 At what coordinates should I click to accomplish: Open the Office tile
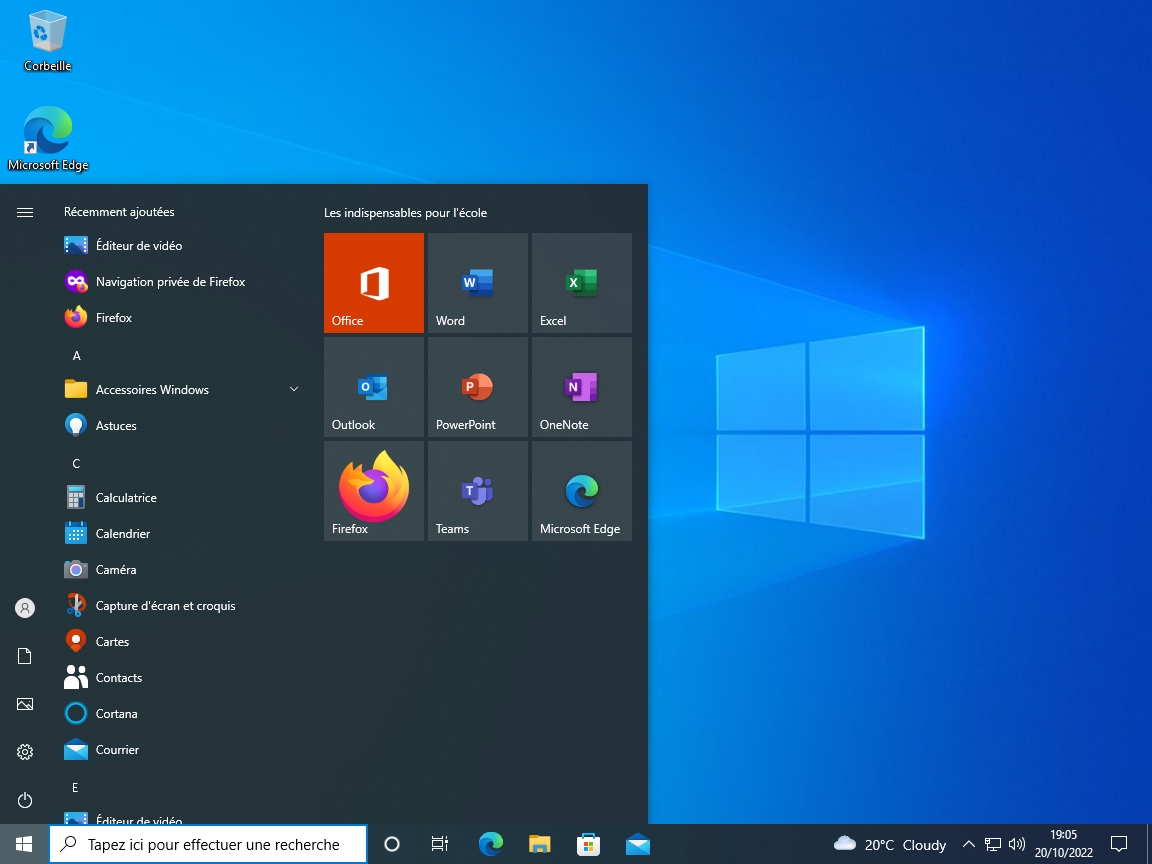[373, 283]
